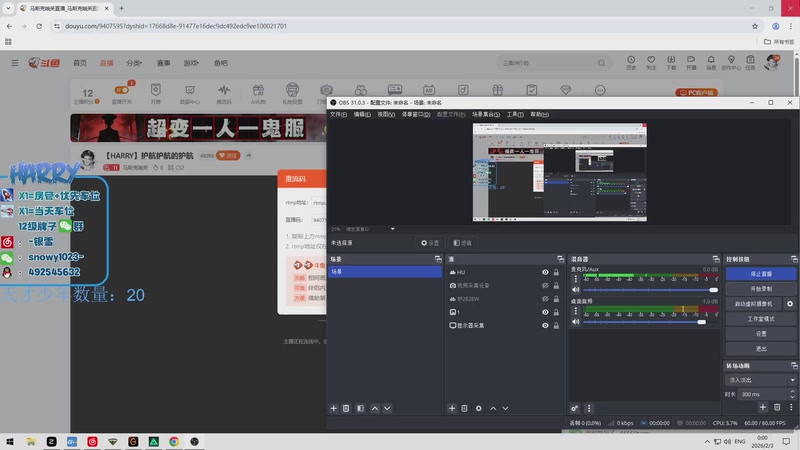The height and width of the screenshot is (450, 800).
Task: Click the orange PC客户端 button
Action: coord(696,92)
